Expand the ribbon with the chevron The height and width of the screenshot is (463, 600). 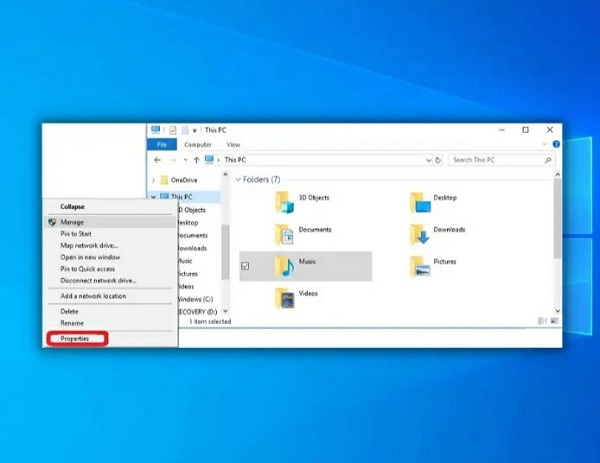pyautogui.click(x=545, y=144)
